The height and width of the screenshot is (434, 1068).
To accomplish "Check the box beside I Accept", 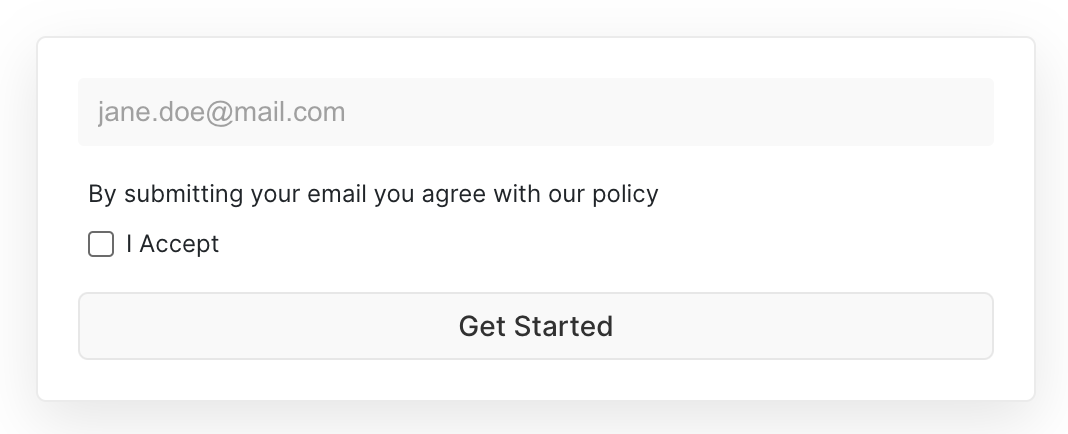I will click(x=101, y=244).
